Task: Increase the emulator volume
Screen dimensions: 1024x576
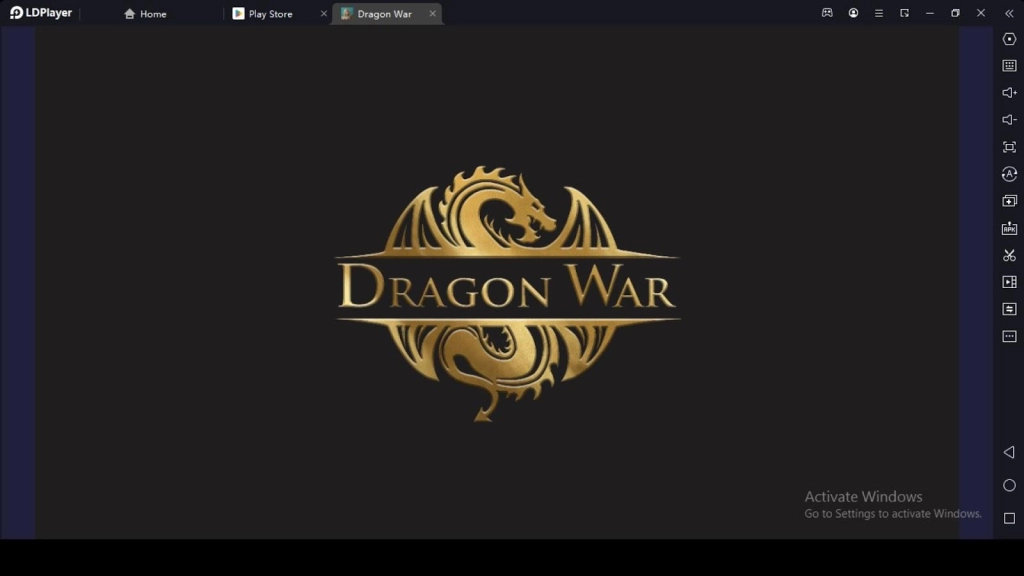Action: point(1009,93)
